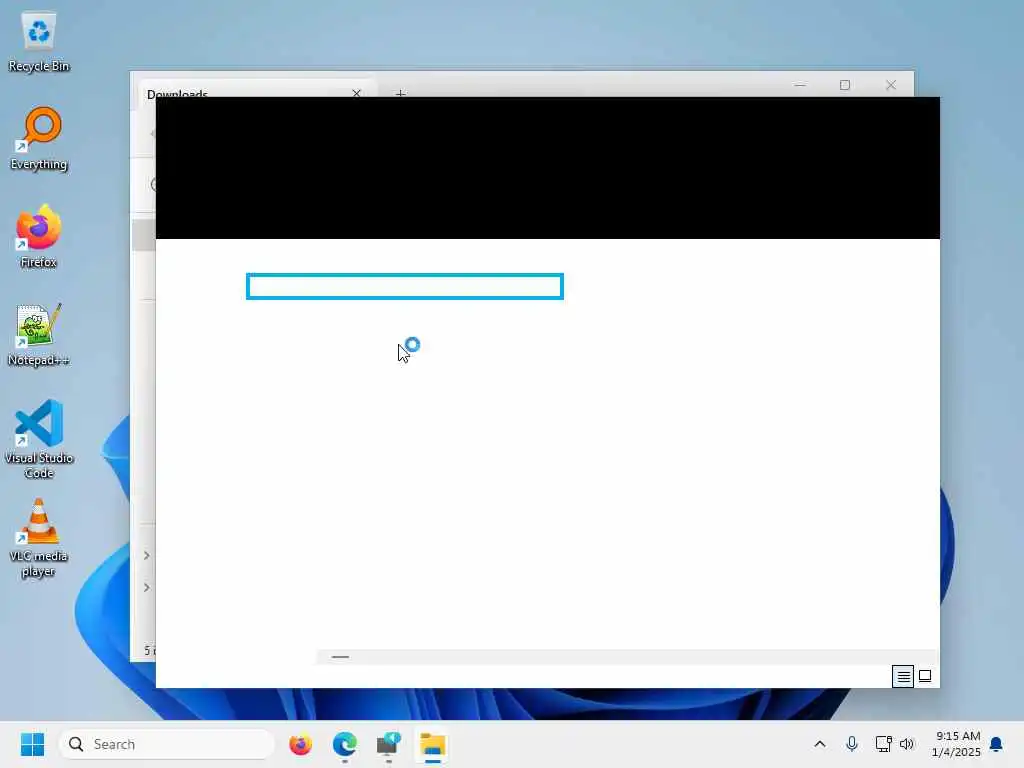This screenshot has height=768, width=1024.
Task: Open Firefox from the taskbar
Action: [300, 744]
